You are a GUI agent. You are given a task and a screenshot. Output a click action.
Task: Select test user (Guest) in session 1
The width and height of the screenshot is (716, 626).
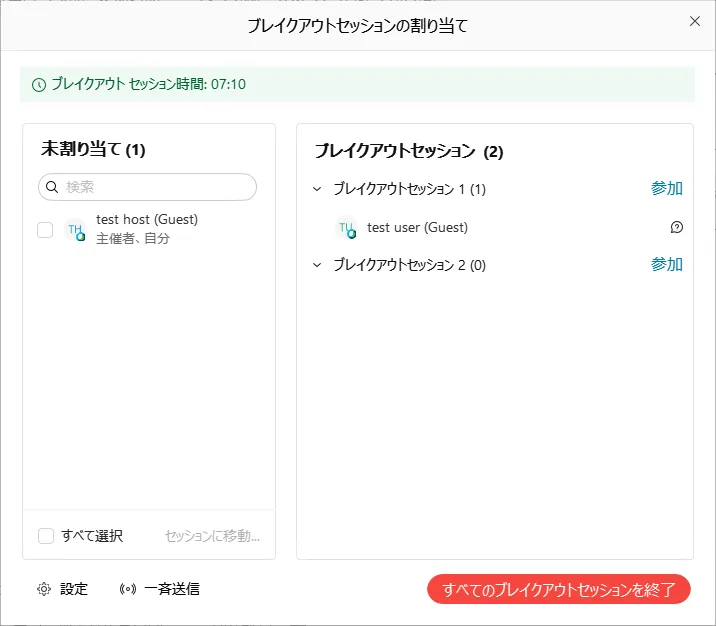(417, 227)
